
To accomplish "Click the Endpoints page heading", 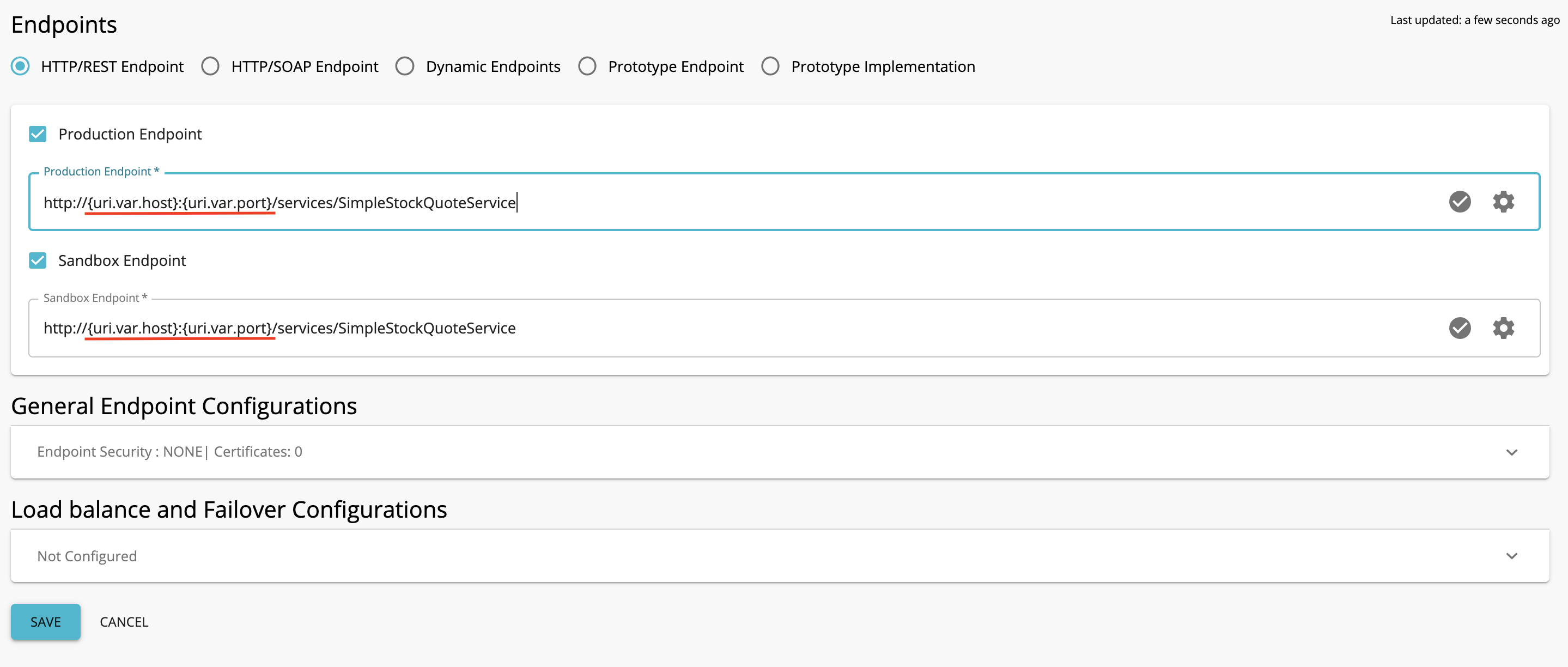I will click(64, 25).
